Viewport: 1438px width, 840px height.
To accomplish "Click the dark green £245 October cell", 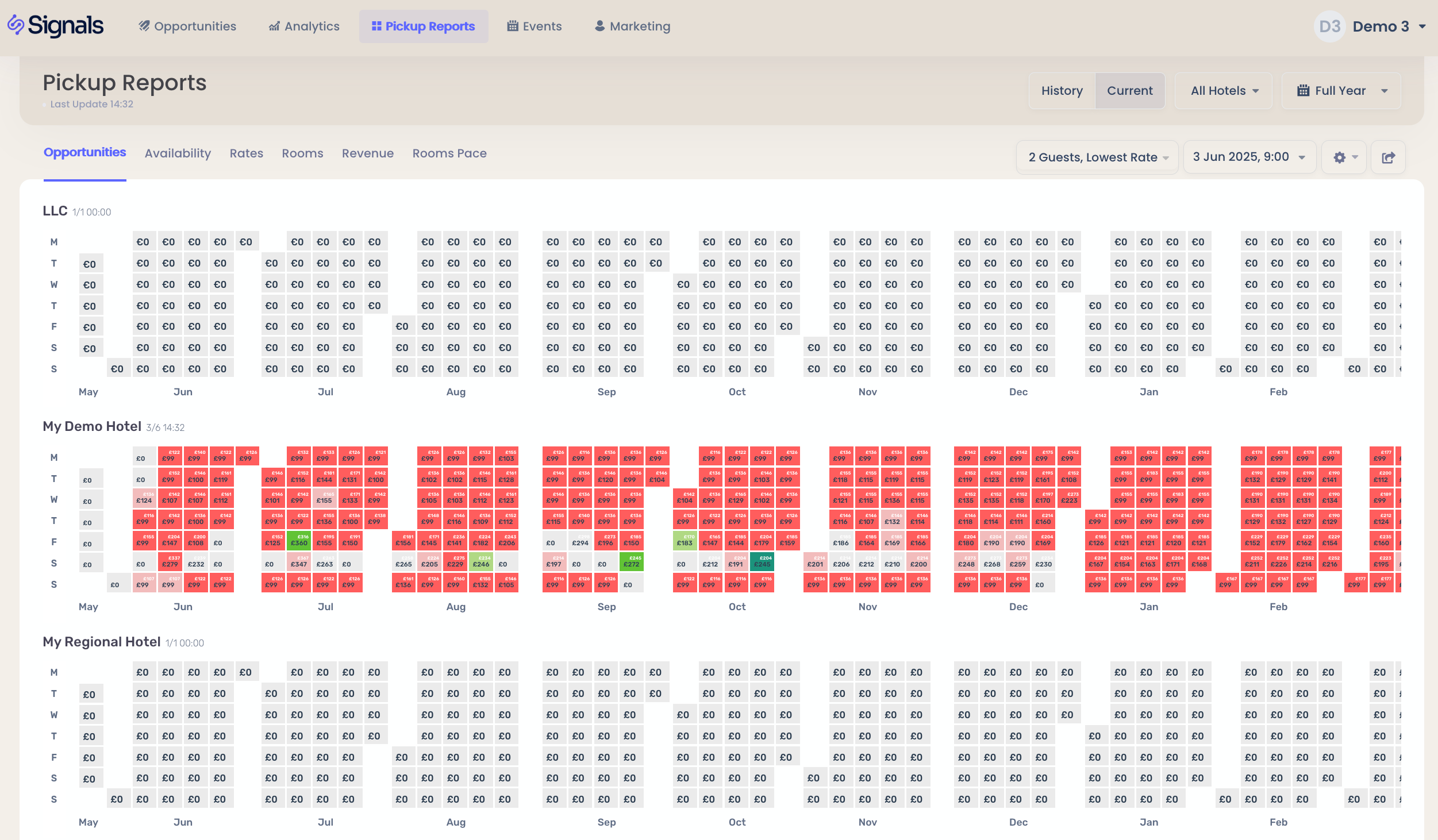I will (762, 562).
